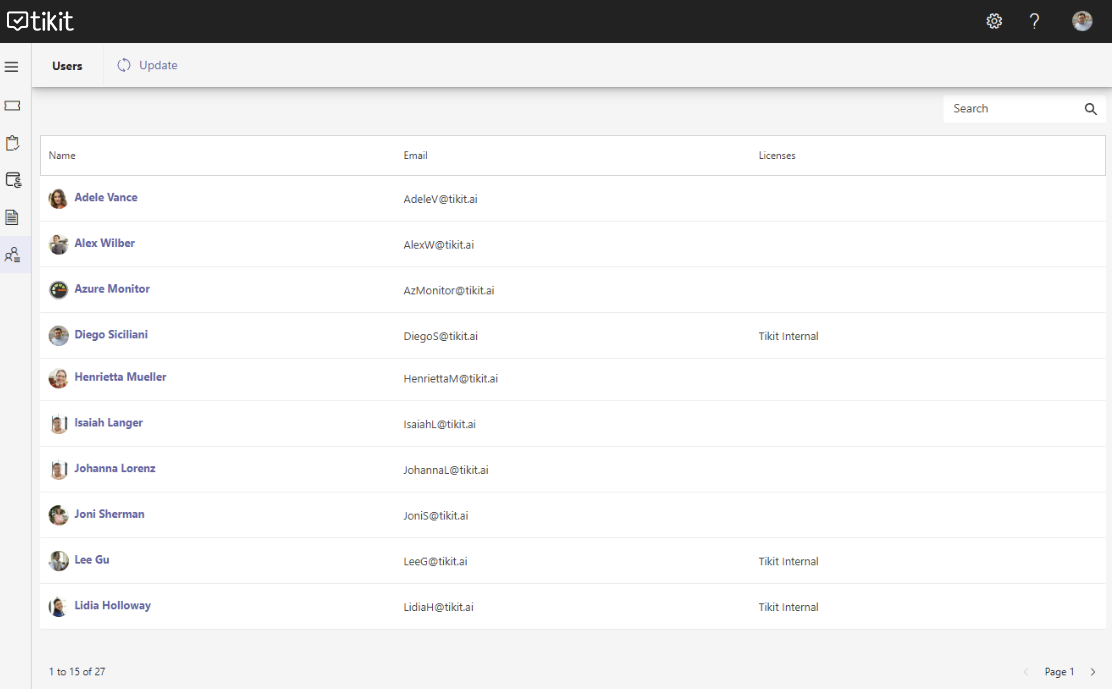Click into the Search field
1112x693 pixels.
[x=1010, y=109]
